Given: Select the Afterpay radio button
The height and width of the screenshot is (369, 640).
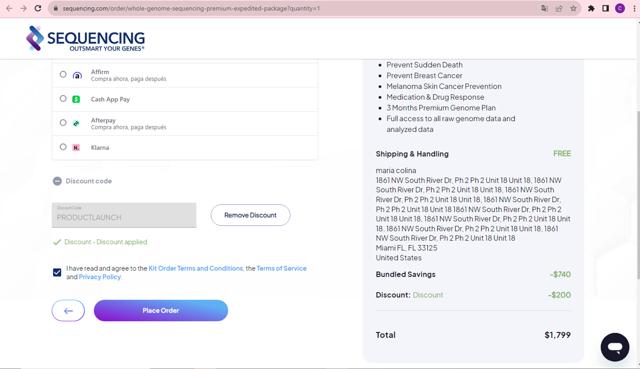Looking at the screenshot, I should click(x=63, y=122).
